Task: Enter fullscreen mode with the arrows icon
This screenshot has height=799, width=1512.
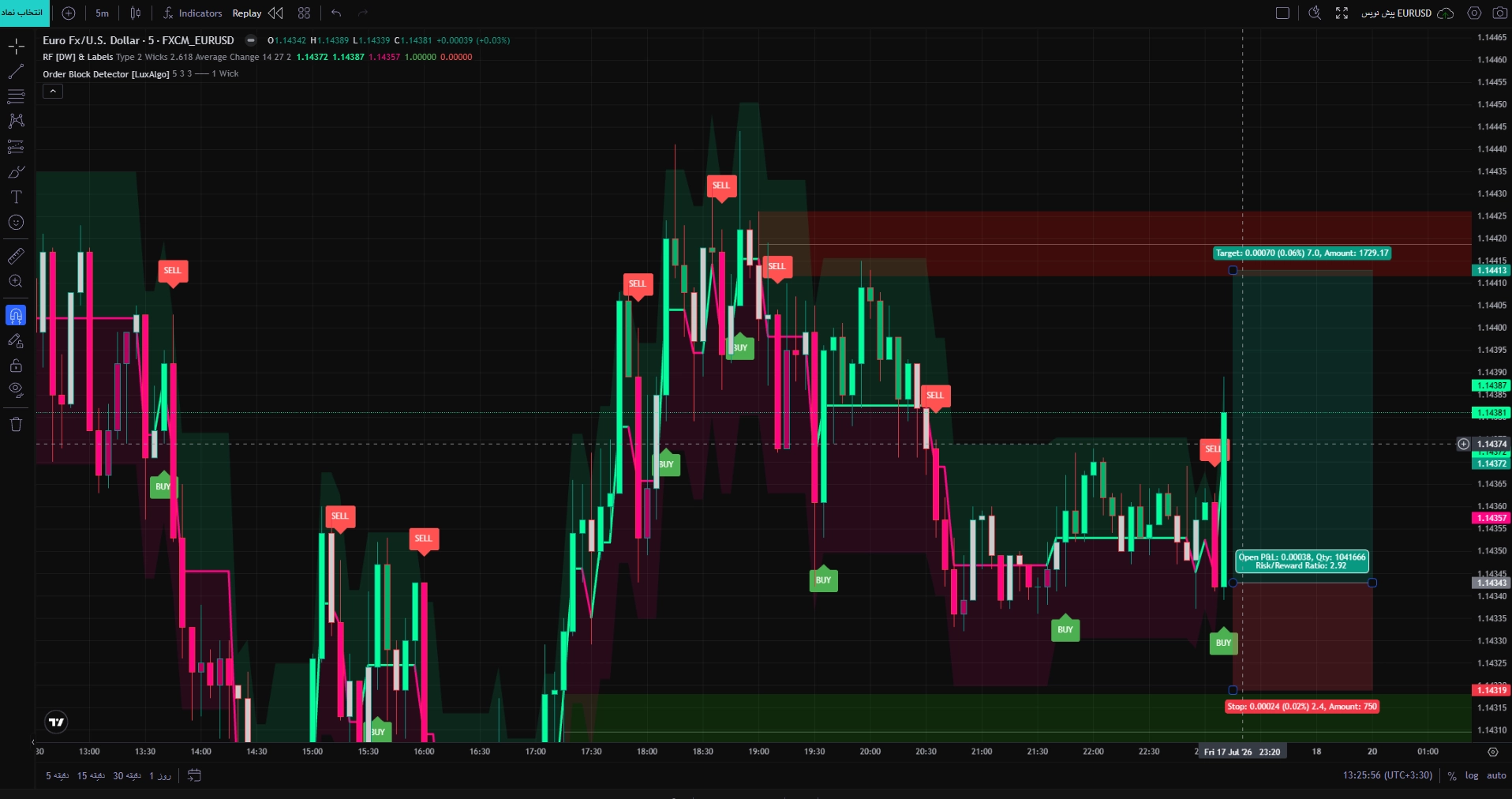Action: [1342, 13]
